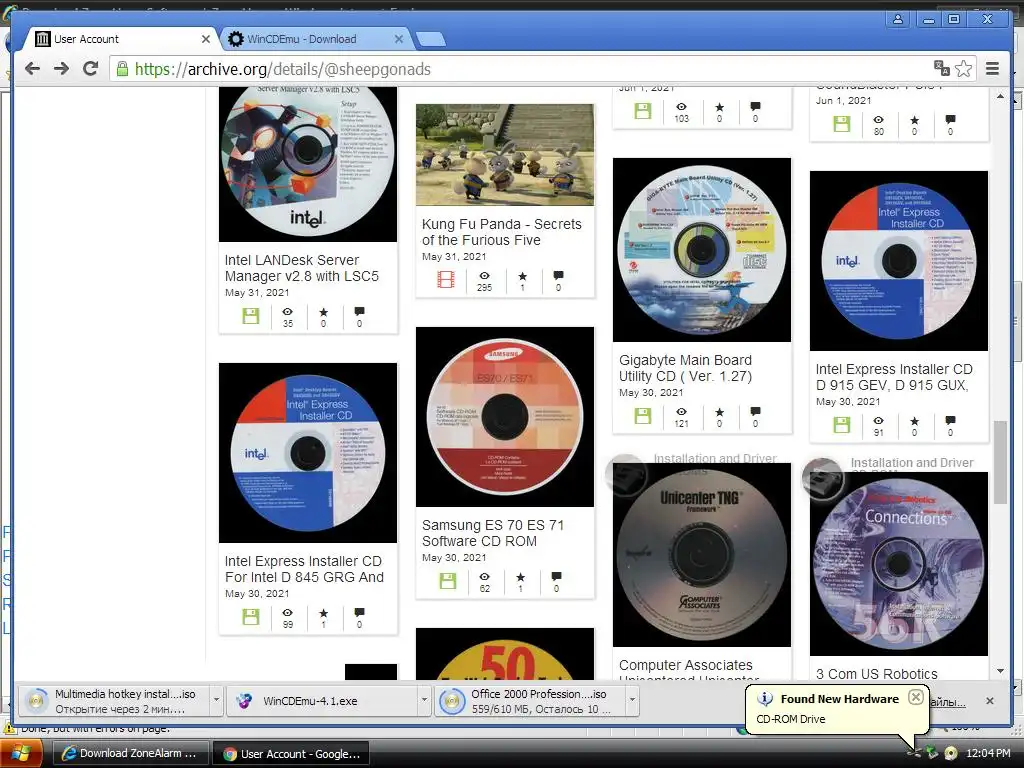Click the star icon under Intel LANDesk

(x=323, y=312)
